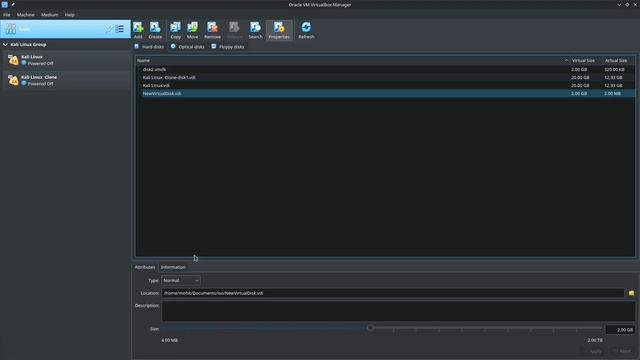The height and width of the screenshot is (360, 640).
Task: Click the Remove disk toolbar icon
Action: [212, 27]
